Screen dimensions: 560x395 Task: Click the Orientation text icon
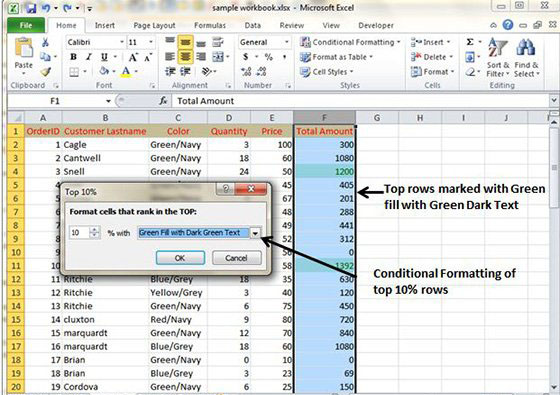(x=207, y=72)
